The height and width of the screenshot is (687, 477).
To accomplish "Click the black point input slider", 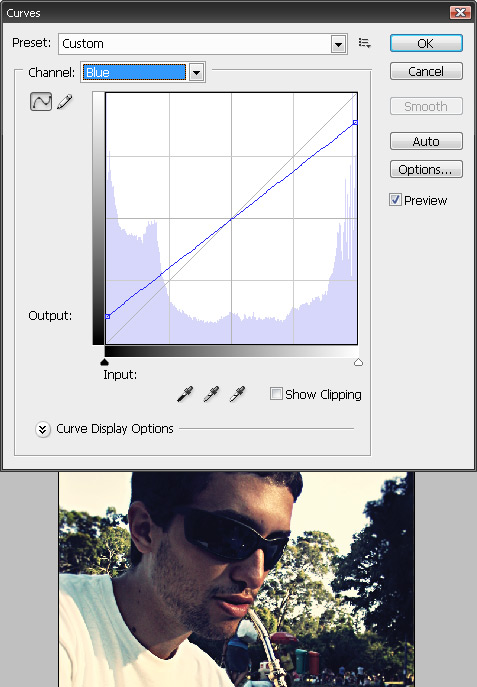I will 104,362.
